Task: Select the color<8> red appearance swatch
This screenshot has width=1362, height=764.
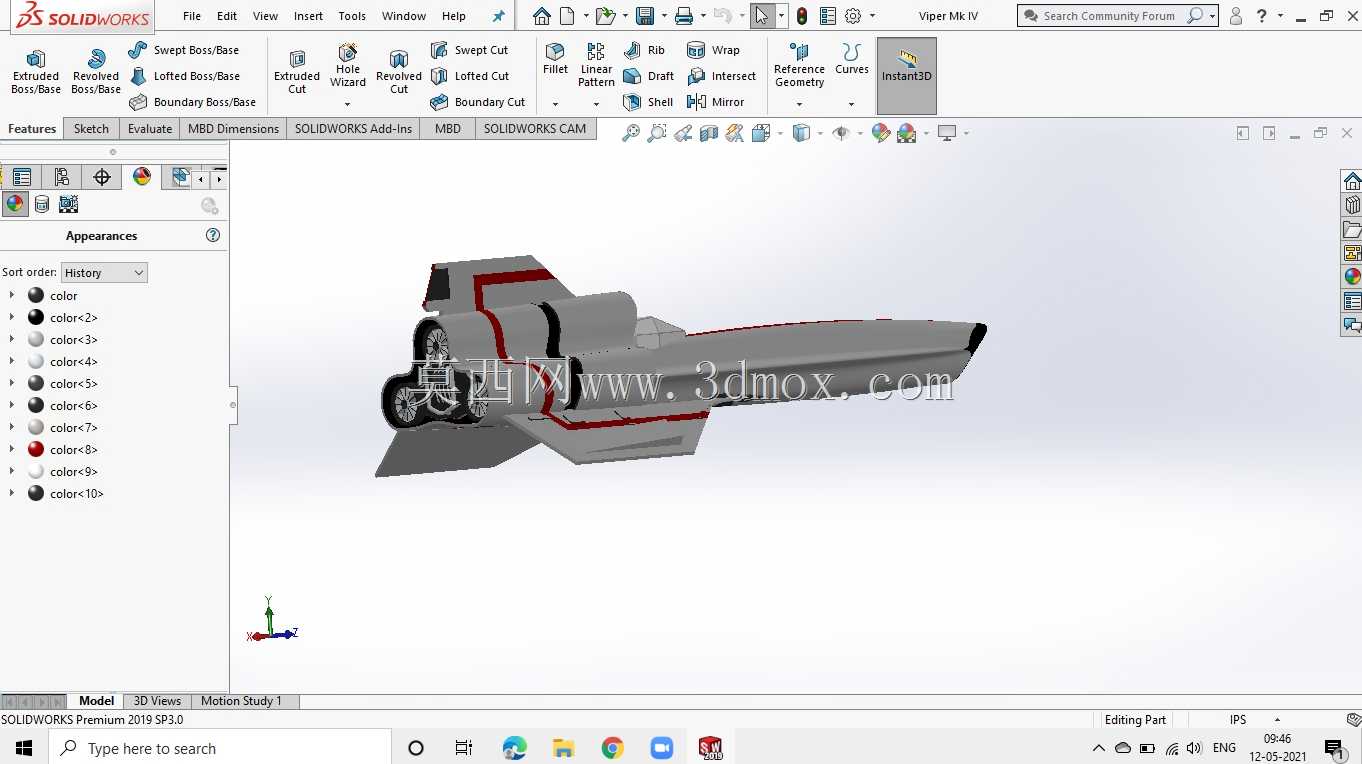Action: [36, 450]
